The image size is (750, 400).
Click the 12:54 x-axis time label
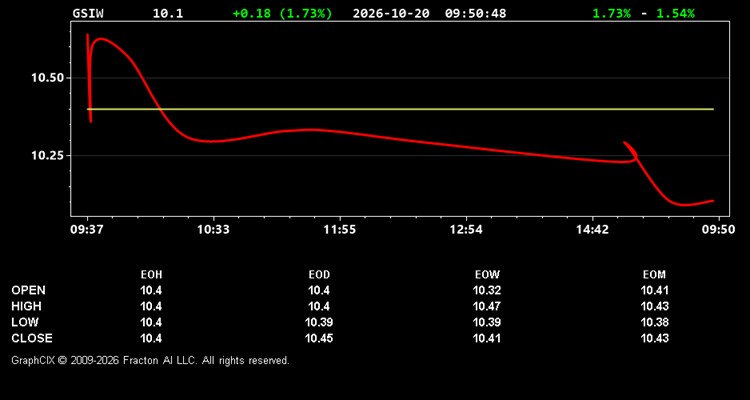pos(466,230)
